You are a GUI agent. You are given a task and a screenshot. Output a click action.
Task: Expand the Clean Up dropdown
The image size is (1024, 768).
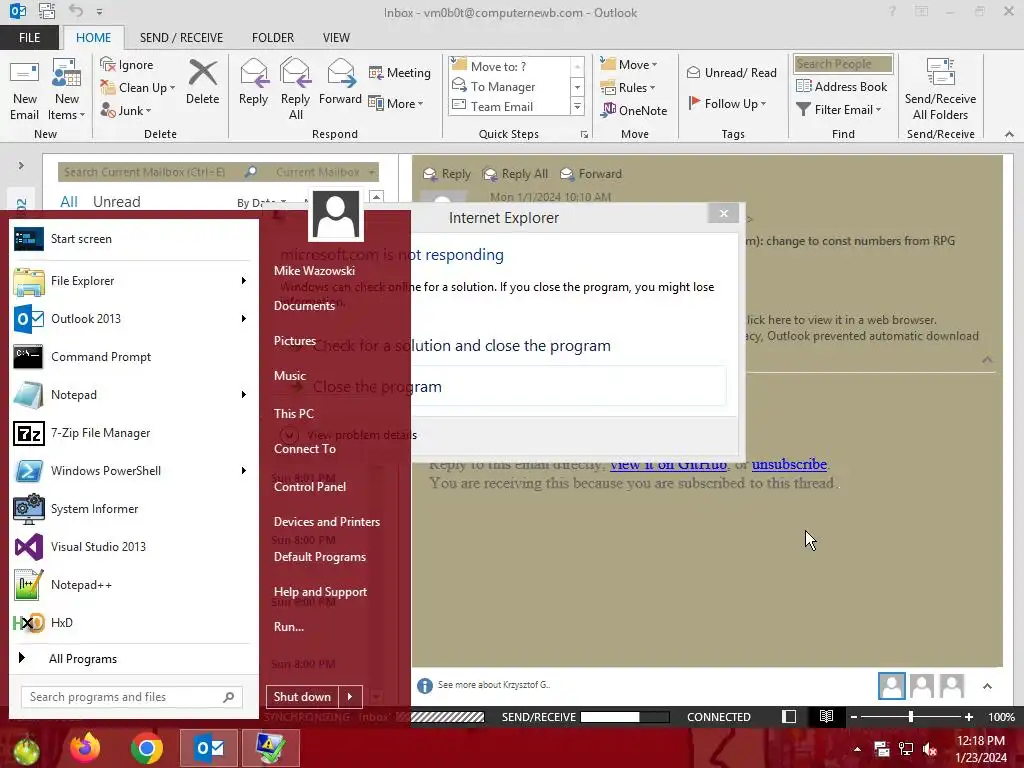coord(172,88)
